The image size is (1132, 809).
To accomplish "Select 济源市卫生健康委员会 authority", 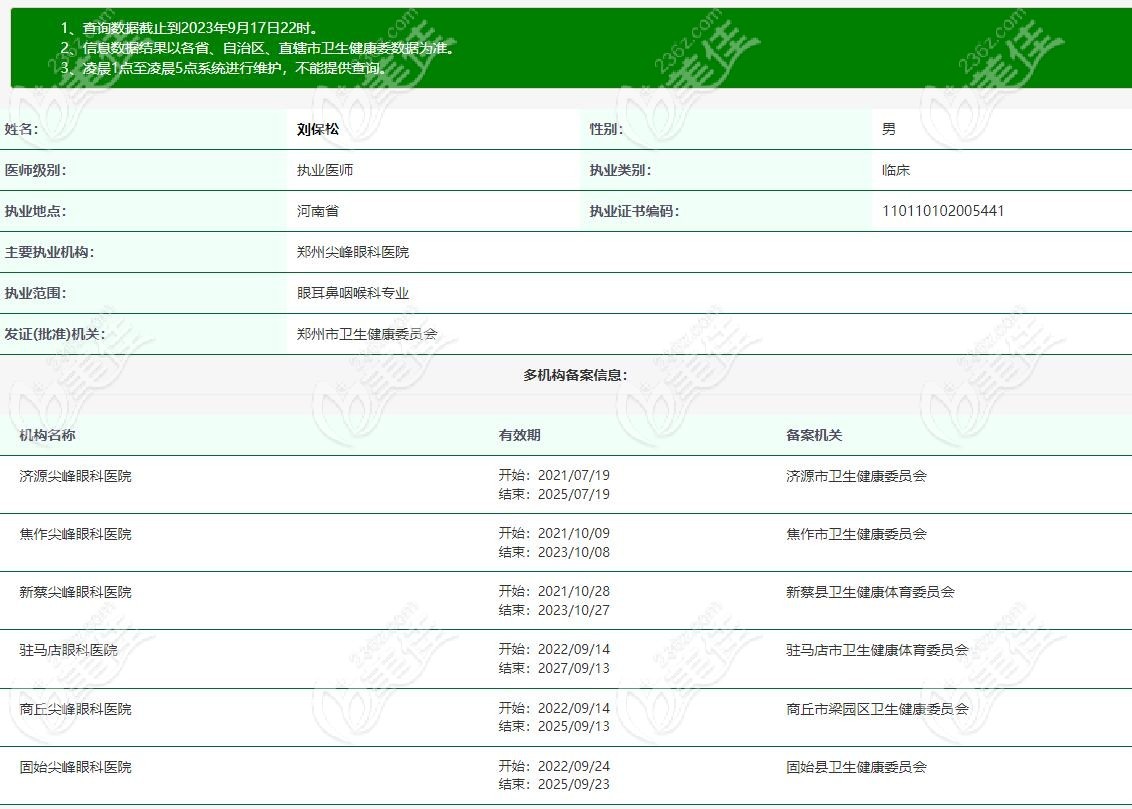I will [x=856, y=476].
